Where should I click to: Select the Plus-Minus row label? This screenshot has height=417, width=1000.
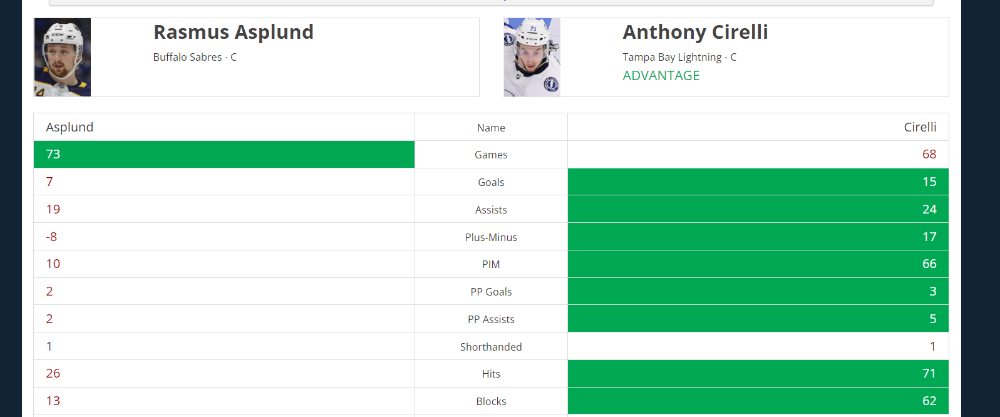click(x=491, y=237)
